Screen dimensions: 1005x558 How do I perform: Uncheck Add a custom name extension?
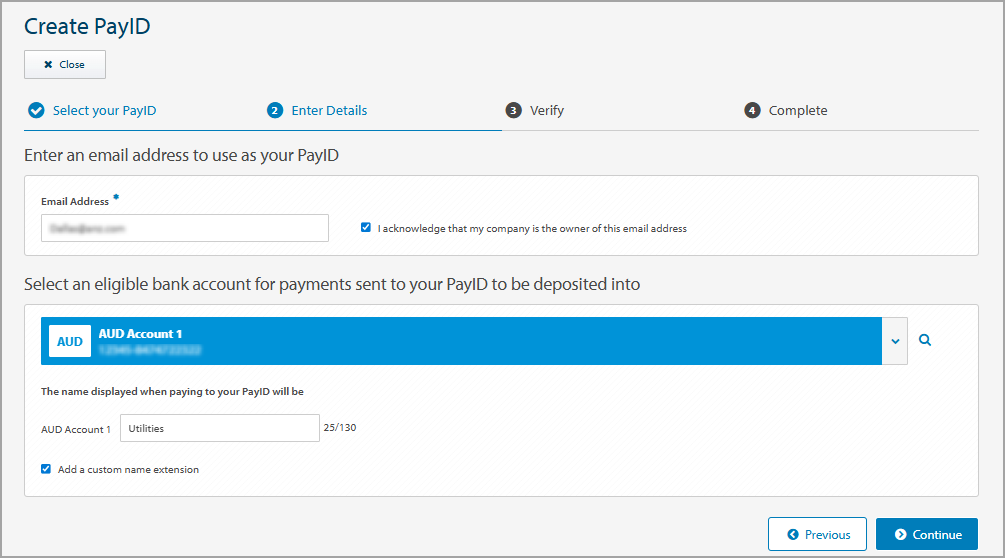(x=46, y=469)
